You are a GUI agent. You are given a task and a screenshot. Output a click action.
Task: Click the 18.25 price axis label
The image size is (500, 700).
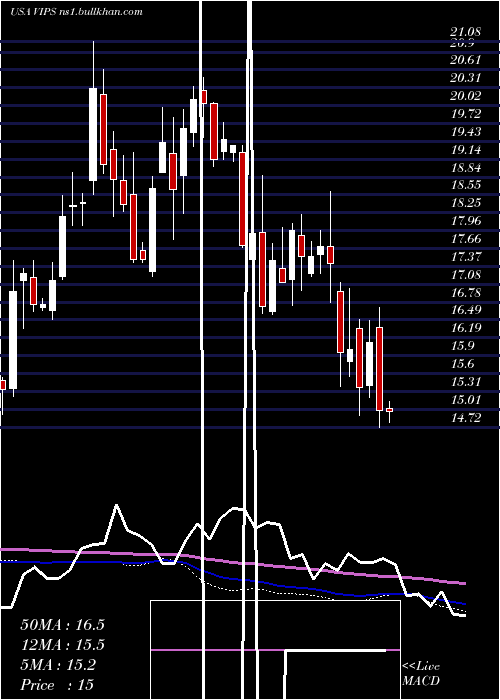point(466,203)
